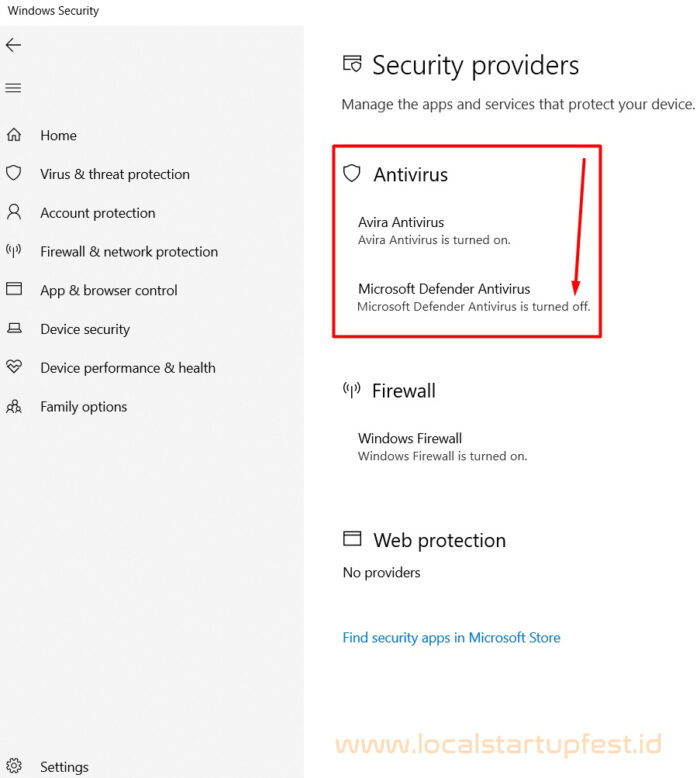This screenshot has width=700, height=778.
Task: Select the Avira Antivirus provider entry
Action: click(x=434, y=231)
